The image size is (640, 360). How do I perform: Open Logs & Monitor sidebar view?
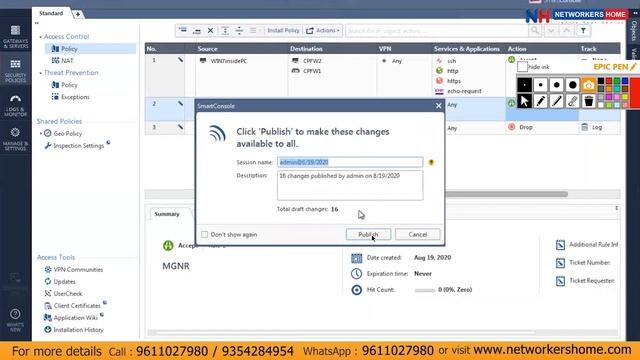[x=16, y=105]
